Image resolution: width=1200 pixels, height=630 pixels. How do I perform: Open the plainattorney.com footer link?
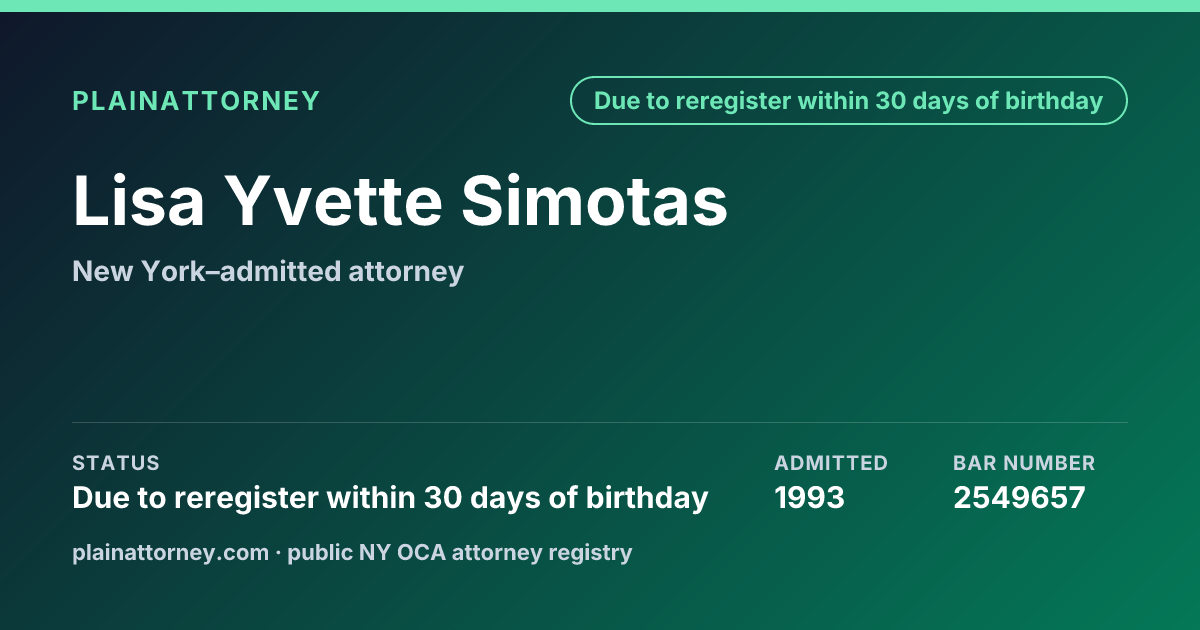pyautogui.click(x=171, y=552)
